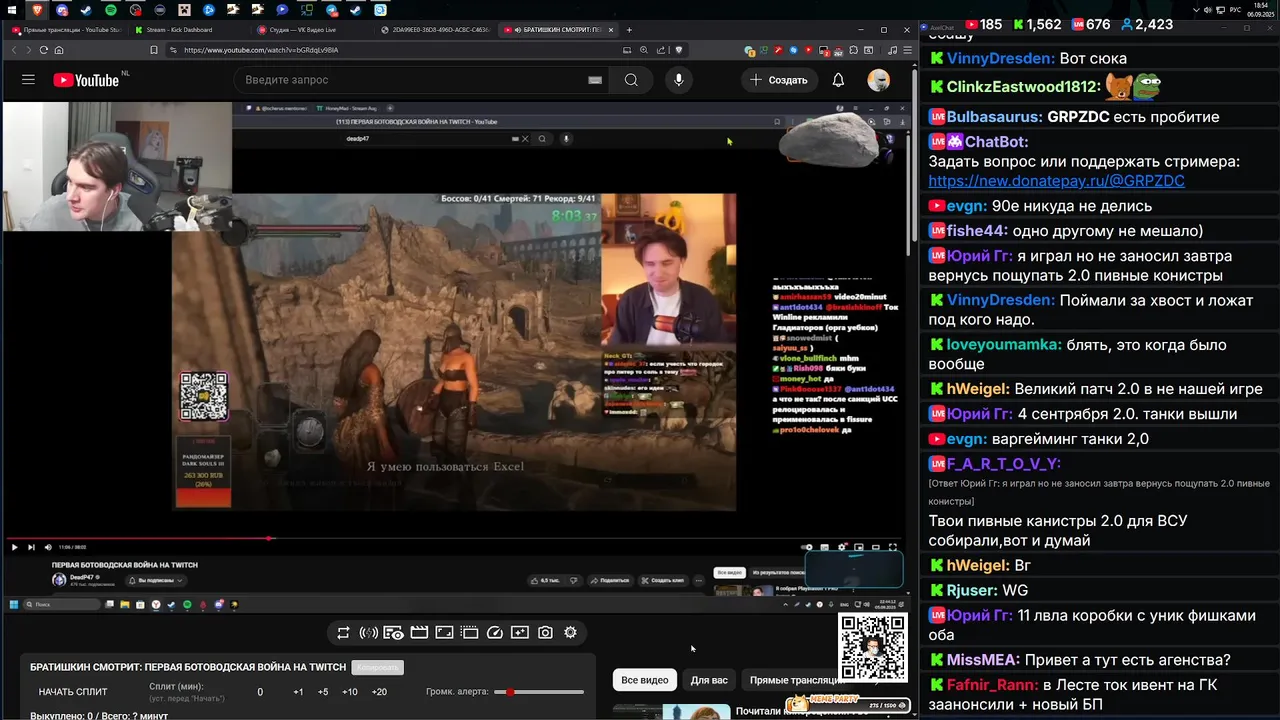Image resolution: width=1280 pixels, height=720 pixels.
Task: Reload the page in the browser
Action: tap(44, 50)
